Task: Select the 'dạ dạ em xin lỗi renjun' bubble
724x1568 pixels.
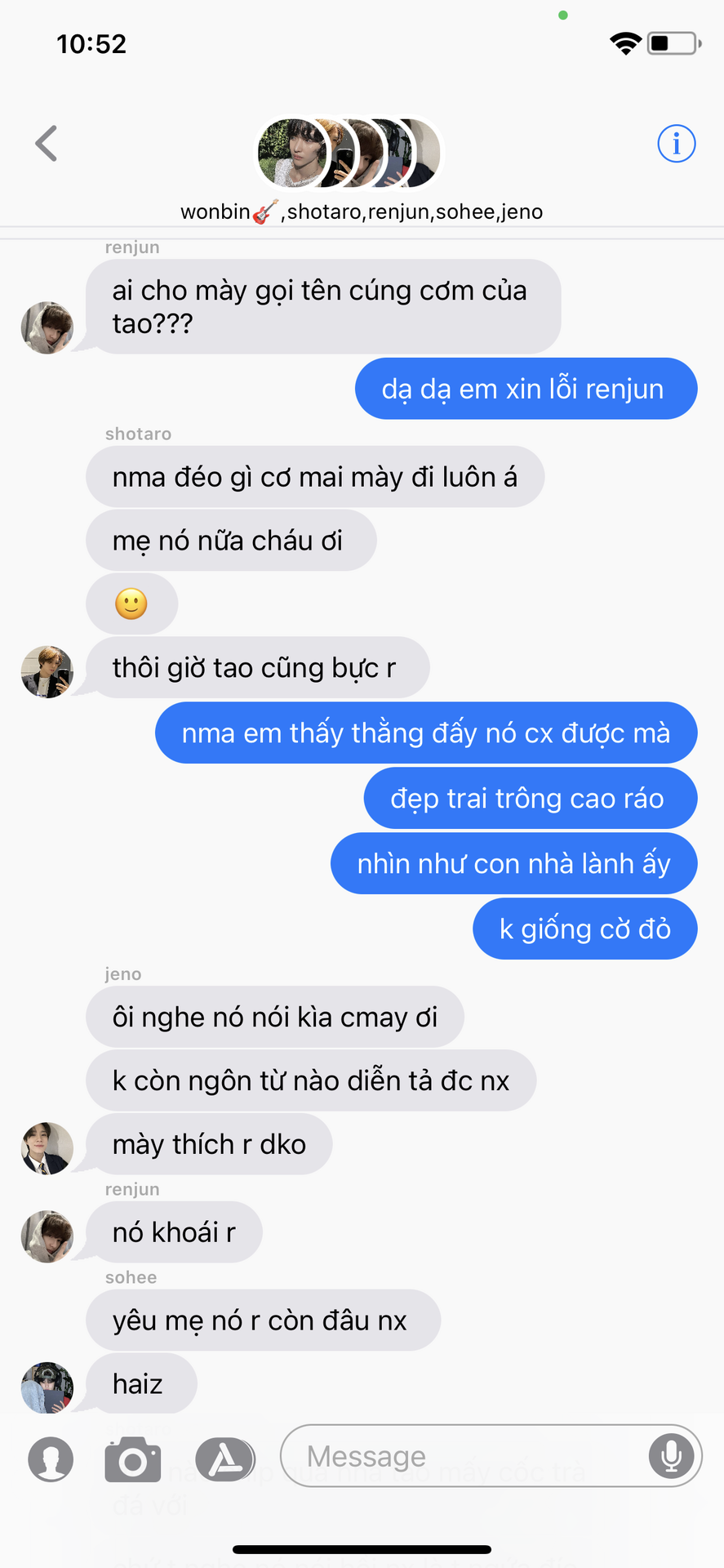Action: [526, 389]
